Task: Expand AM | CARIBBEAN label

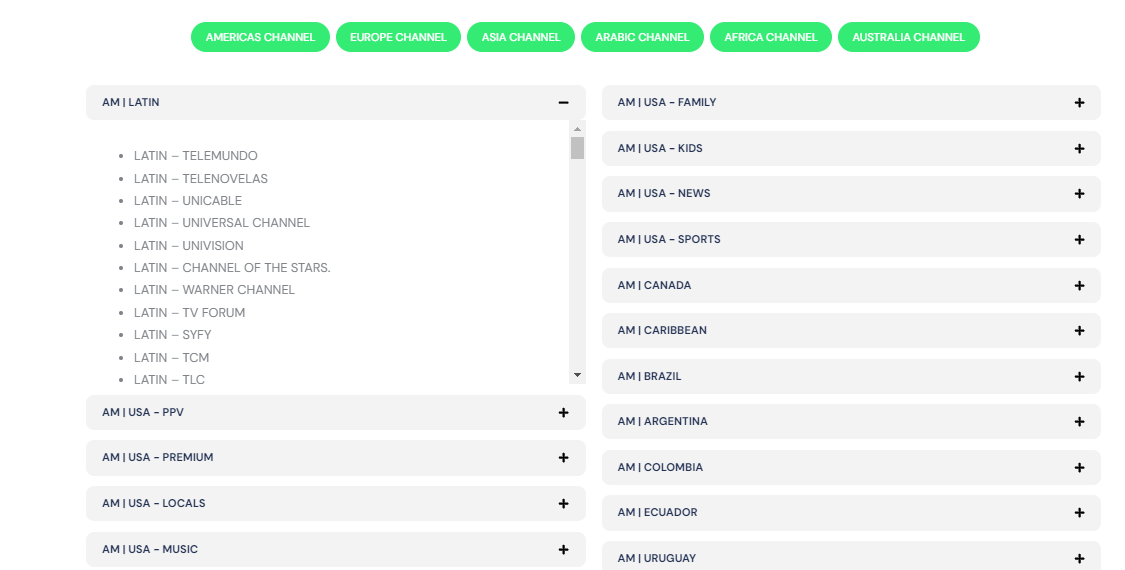Action: [662, 330]
